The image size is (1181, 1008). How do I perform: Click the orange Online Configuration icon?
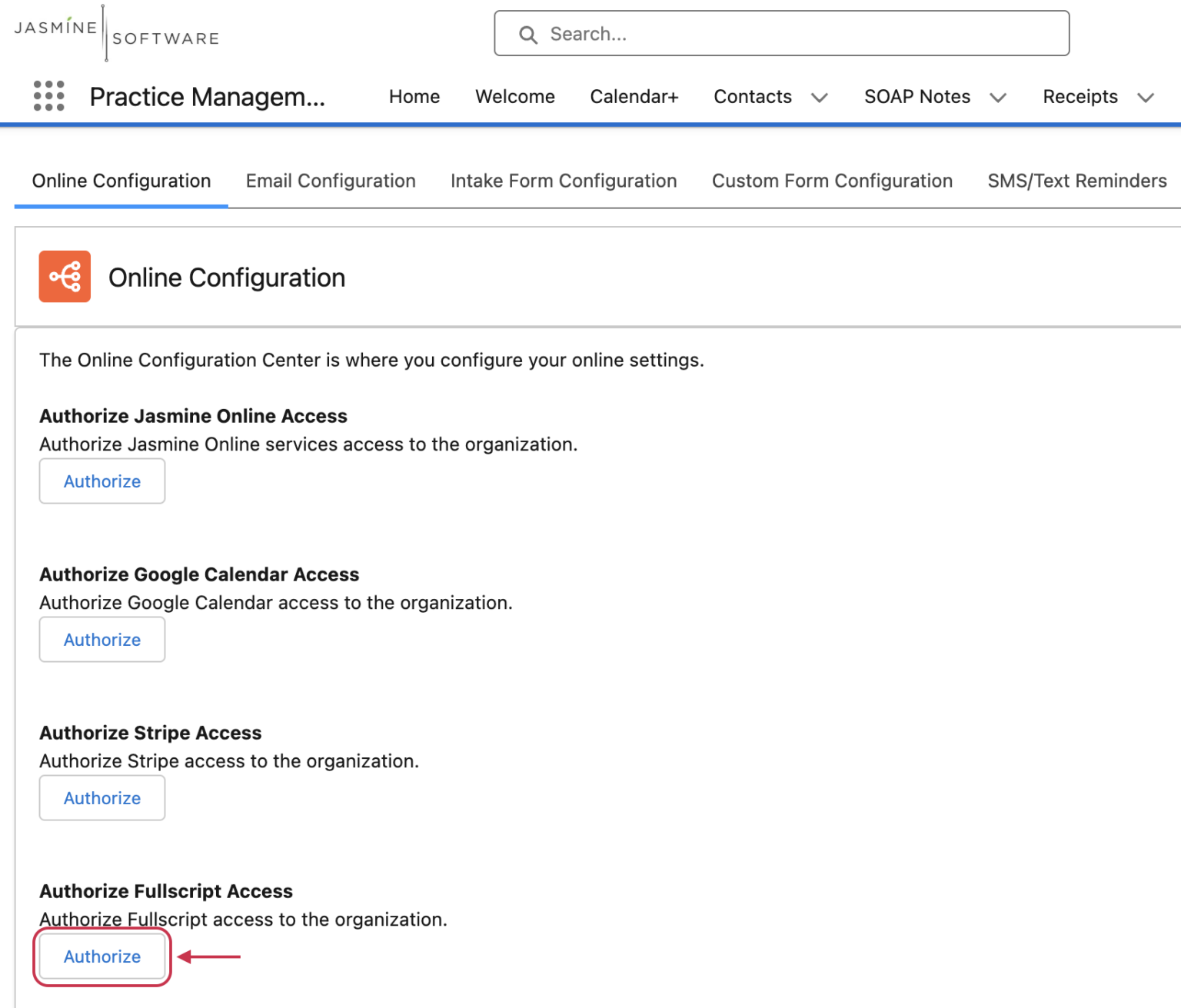click(x=65, y=276)
